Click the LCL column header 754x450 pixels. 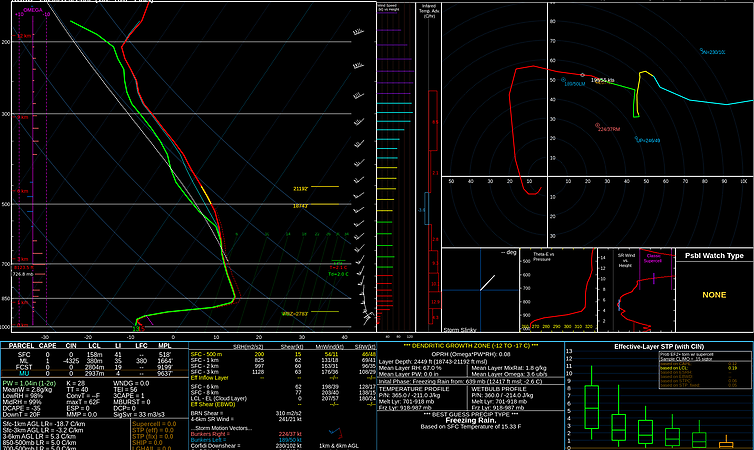pos(94,346)
